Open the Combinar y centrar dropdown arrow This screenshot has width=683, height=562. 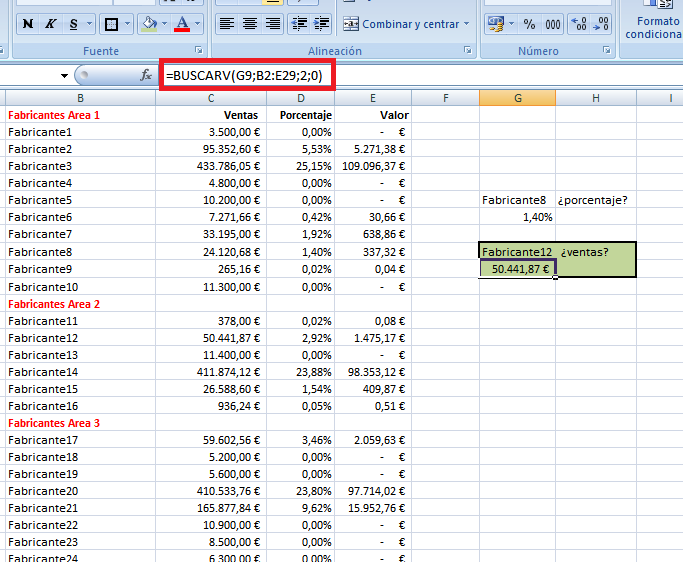(466, 23)
